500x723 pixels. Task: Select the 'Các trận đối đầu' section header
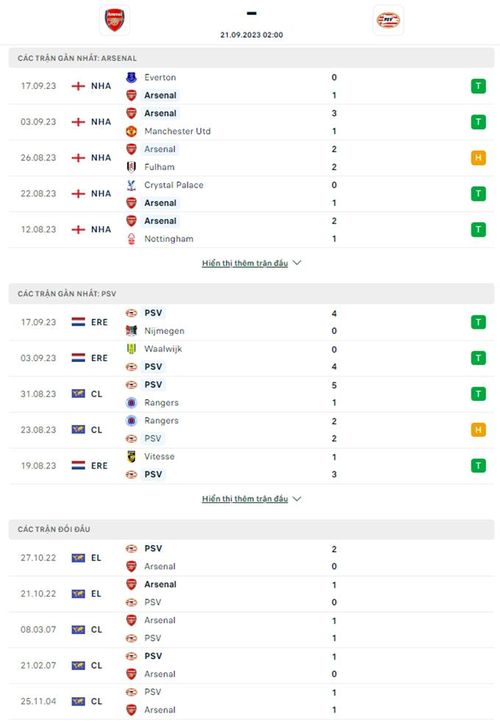coord(251,529)
